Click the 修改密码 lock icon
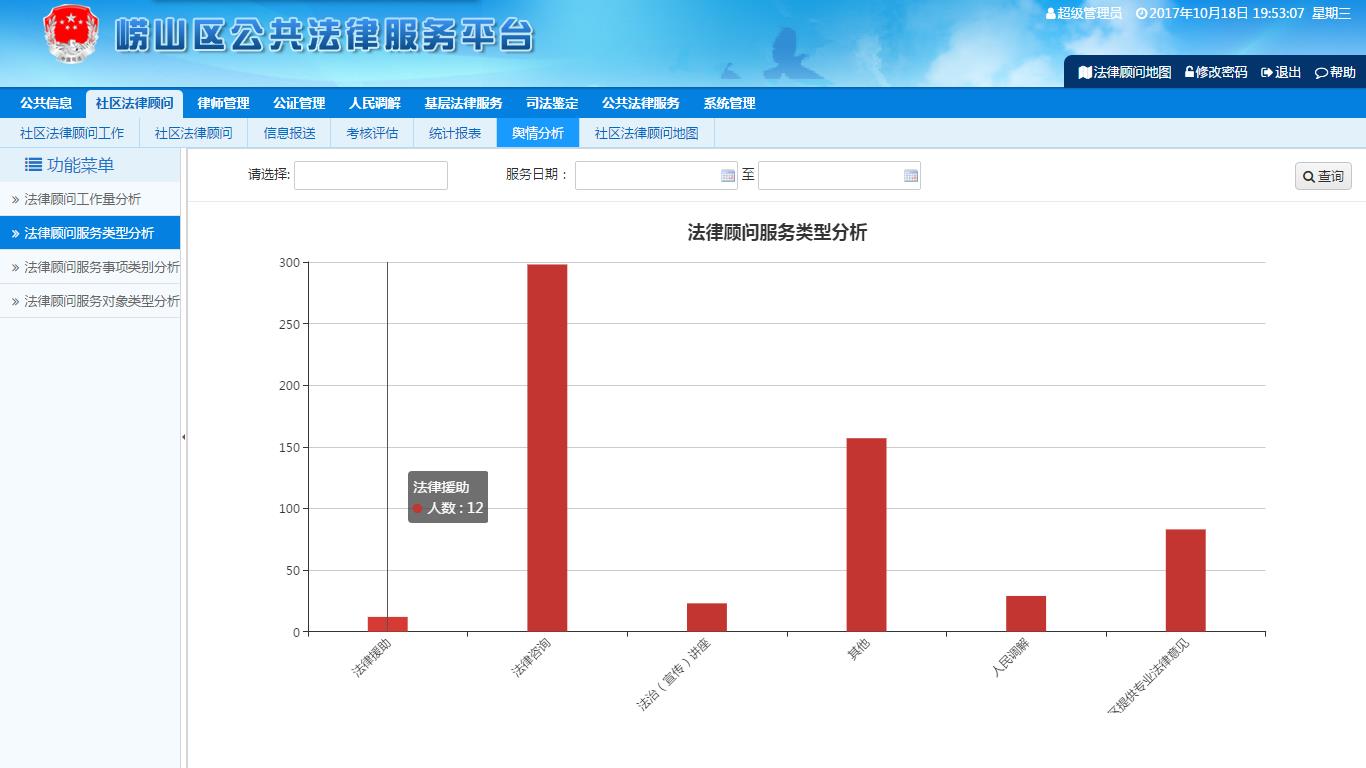Image resolution: width=1366 pixels, height=768 pixels. (1190, 73)
